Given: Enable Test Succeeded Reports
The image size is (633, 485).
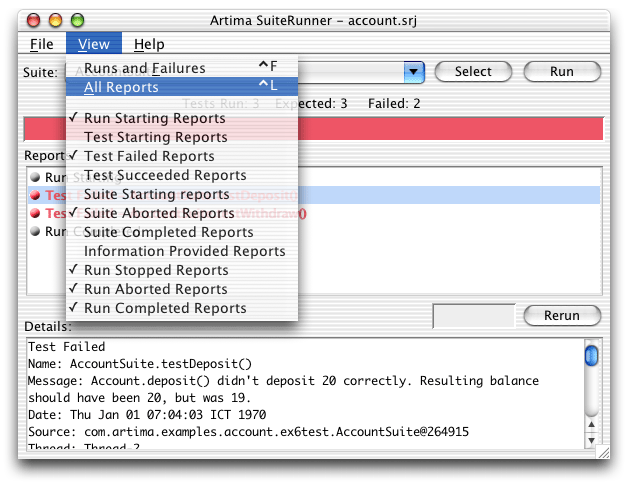Looking at the screenshot, I should coord(182,175).
